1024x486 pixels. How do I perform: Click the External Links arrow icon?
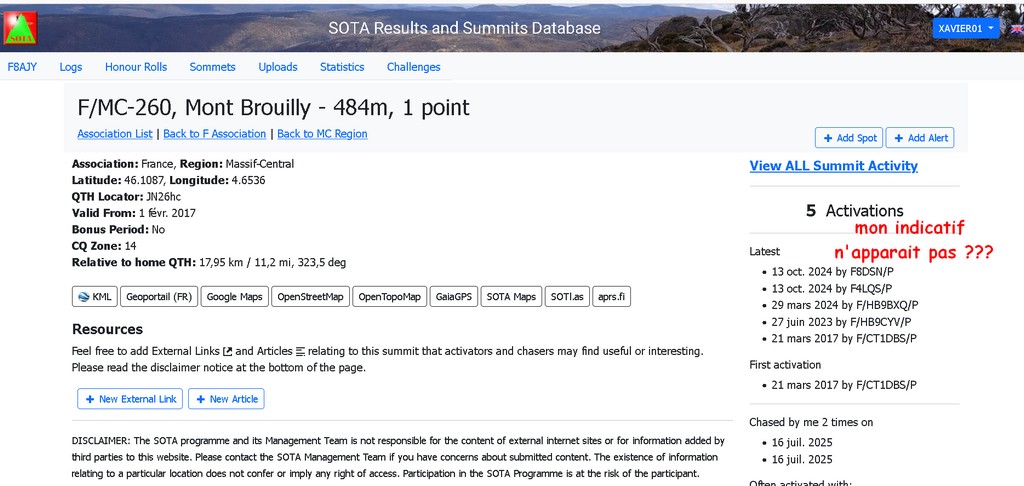point(227,351)
